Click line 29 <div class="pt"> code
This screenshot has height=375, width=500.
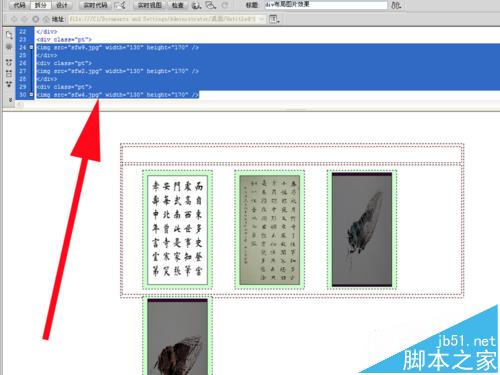coord(64,87)
